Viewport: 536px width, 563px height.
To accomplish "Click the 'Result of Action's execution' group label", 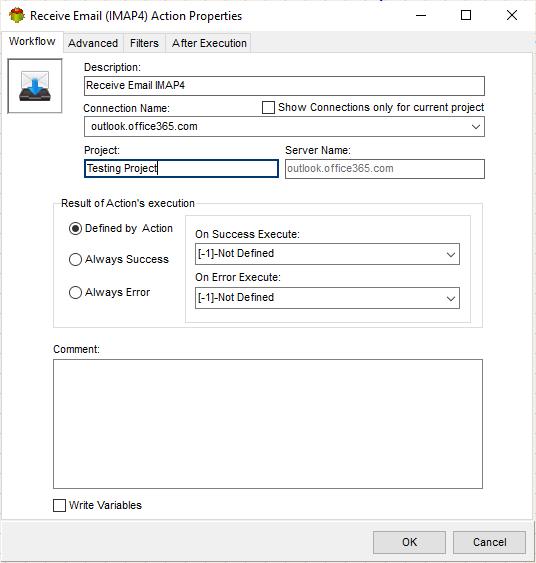I will 128,203.
